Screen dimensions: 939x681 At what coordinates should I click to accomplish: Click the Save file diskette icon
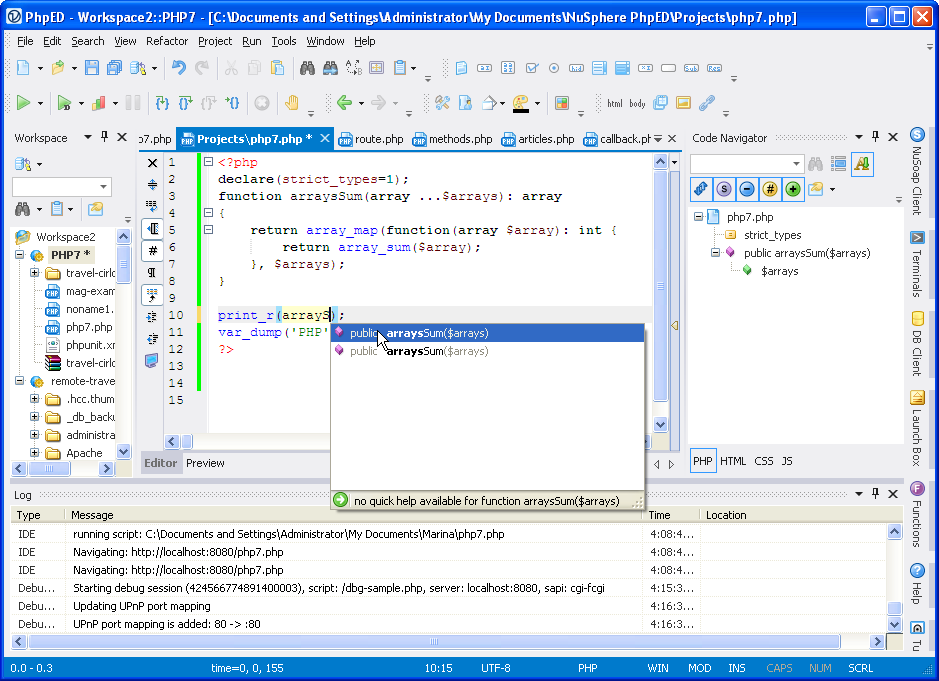[x=92, y=68]
